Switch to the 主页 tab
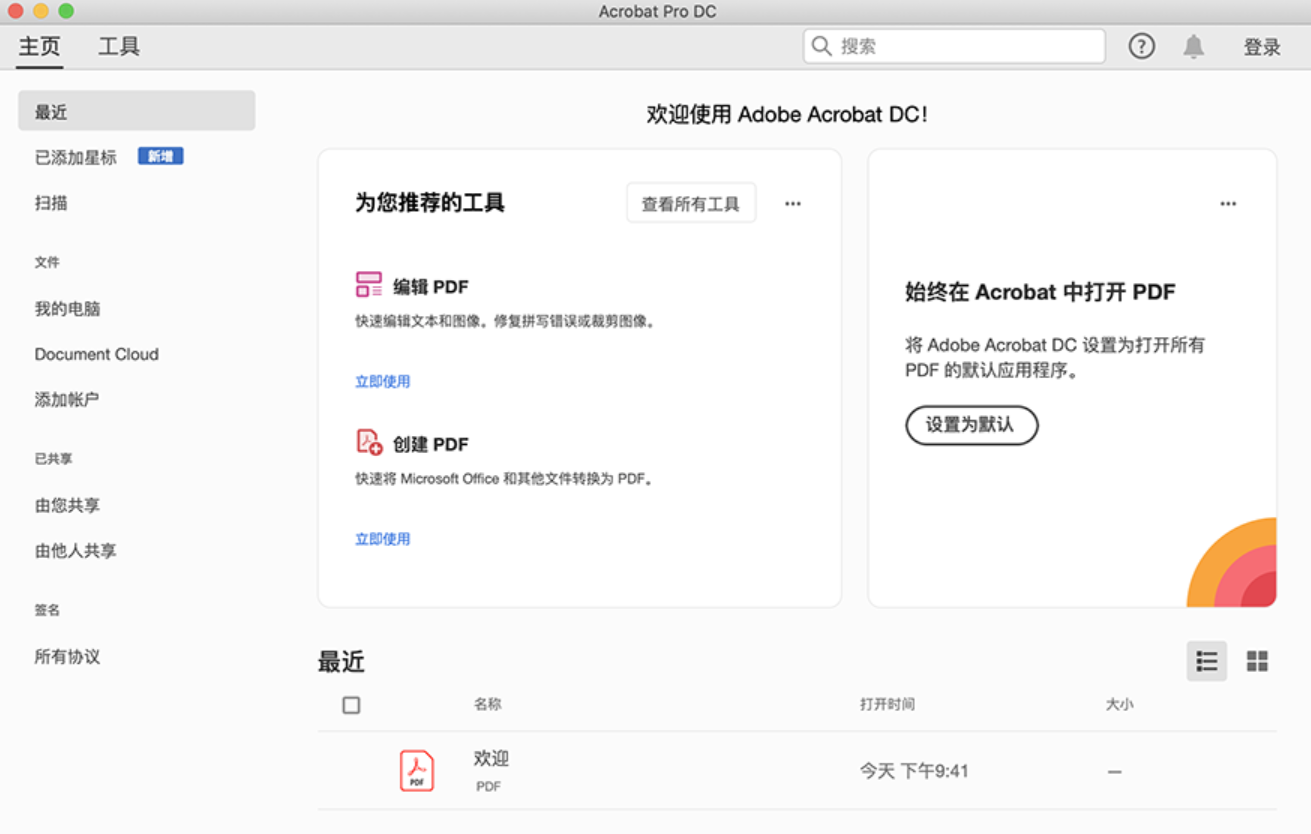 point(40,47)
